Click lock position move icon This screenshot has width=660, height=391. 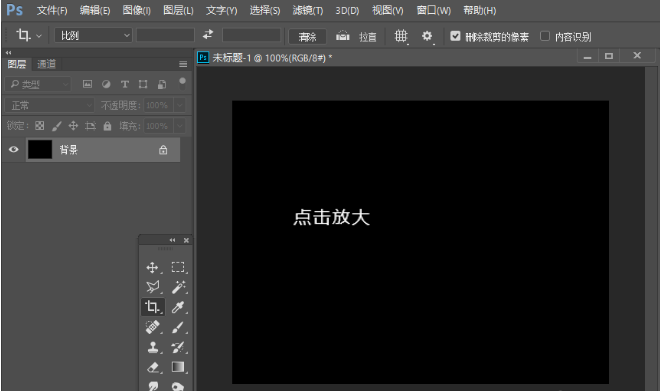coord(73,125)
